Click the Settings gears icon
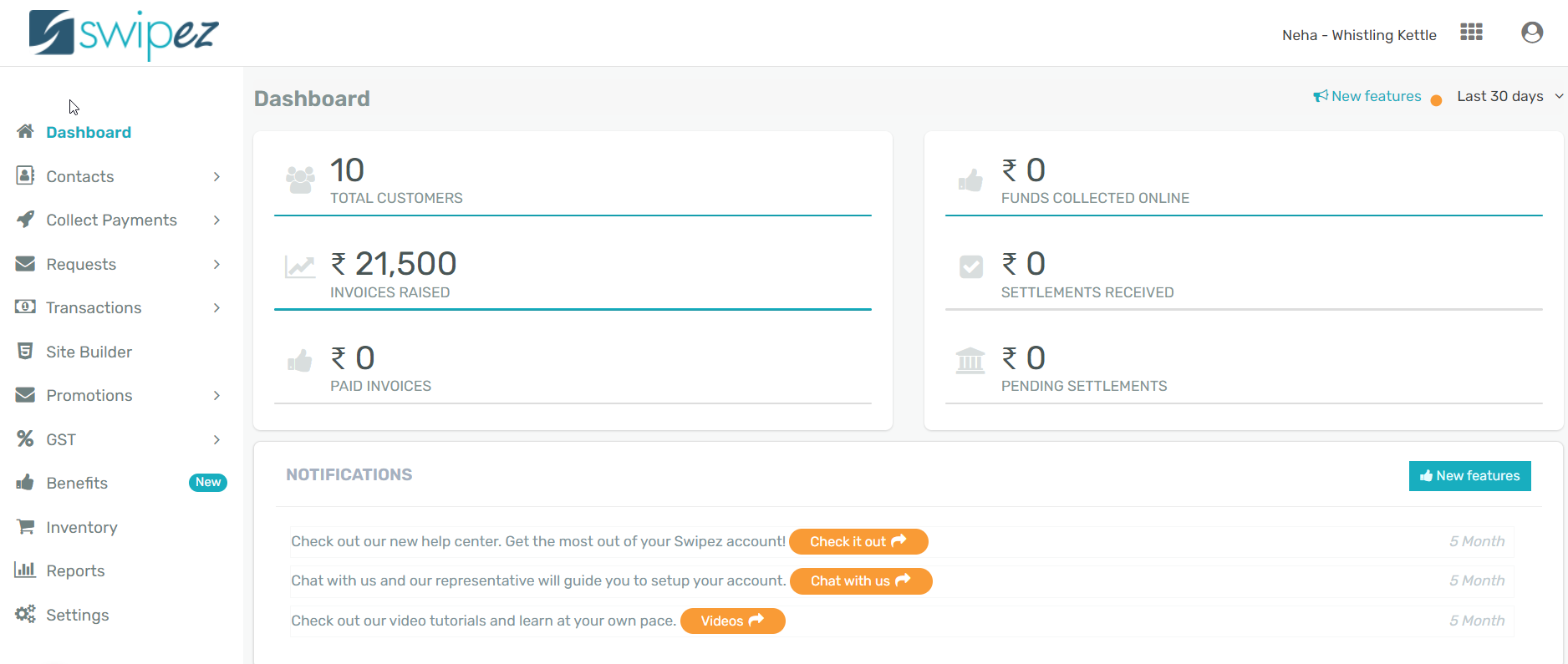The width and height of the screenshot is (1568, 664). click(25, 614)
